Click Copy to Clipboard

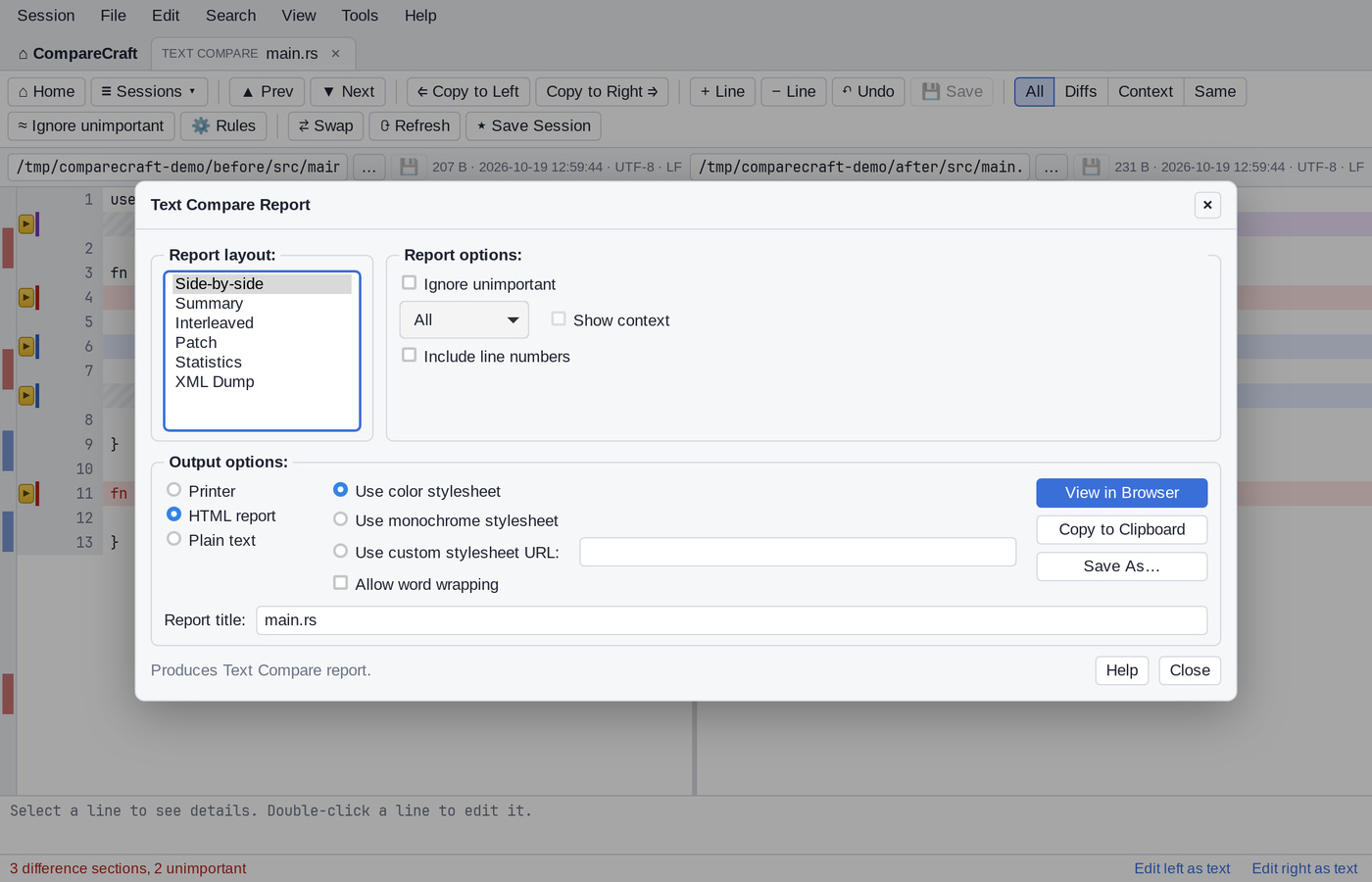1122,529
